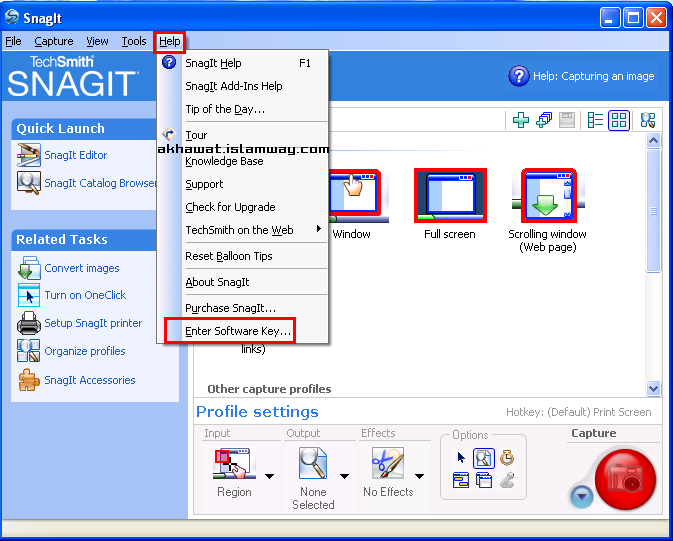
Task: Open Convert images task
Action: point(82,268)
